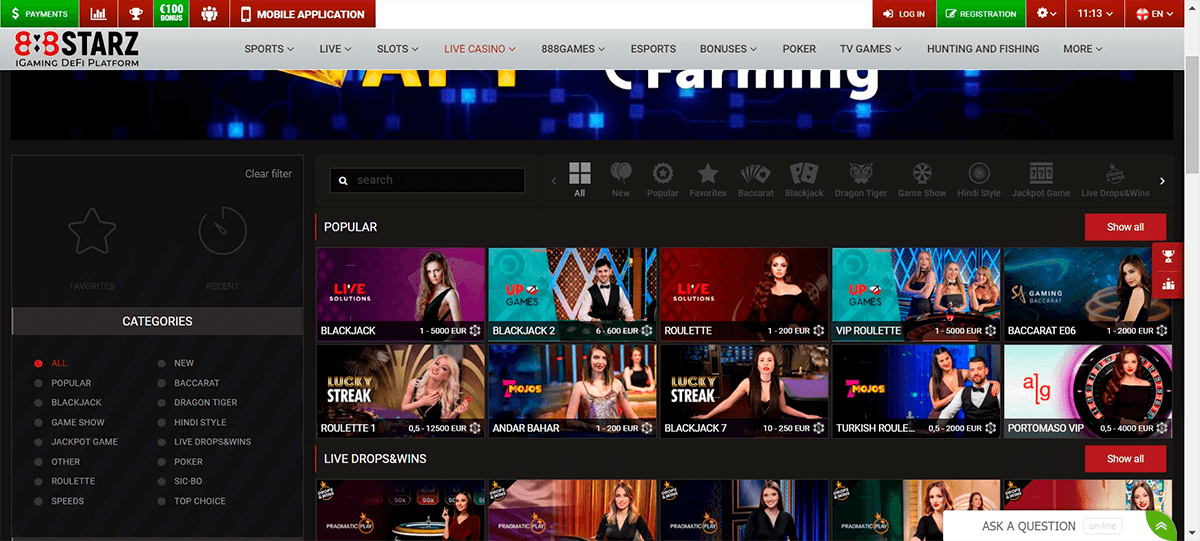The image size is (1200, 541).
Task: Click the REGISTRATION button
Action: click(x=981, y=14)
